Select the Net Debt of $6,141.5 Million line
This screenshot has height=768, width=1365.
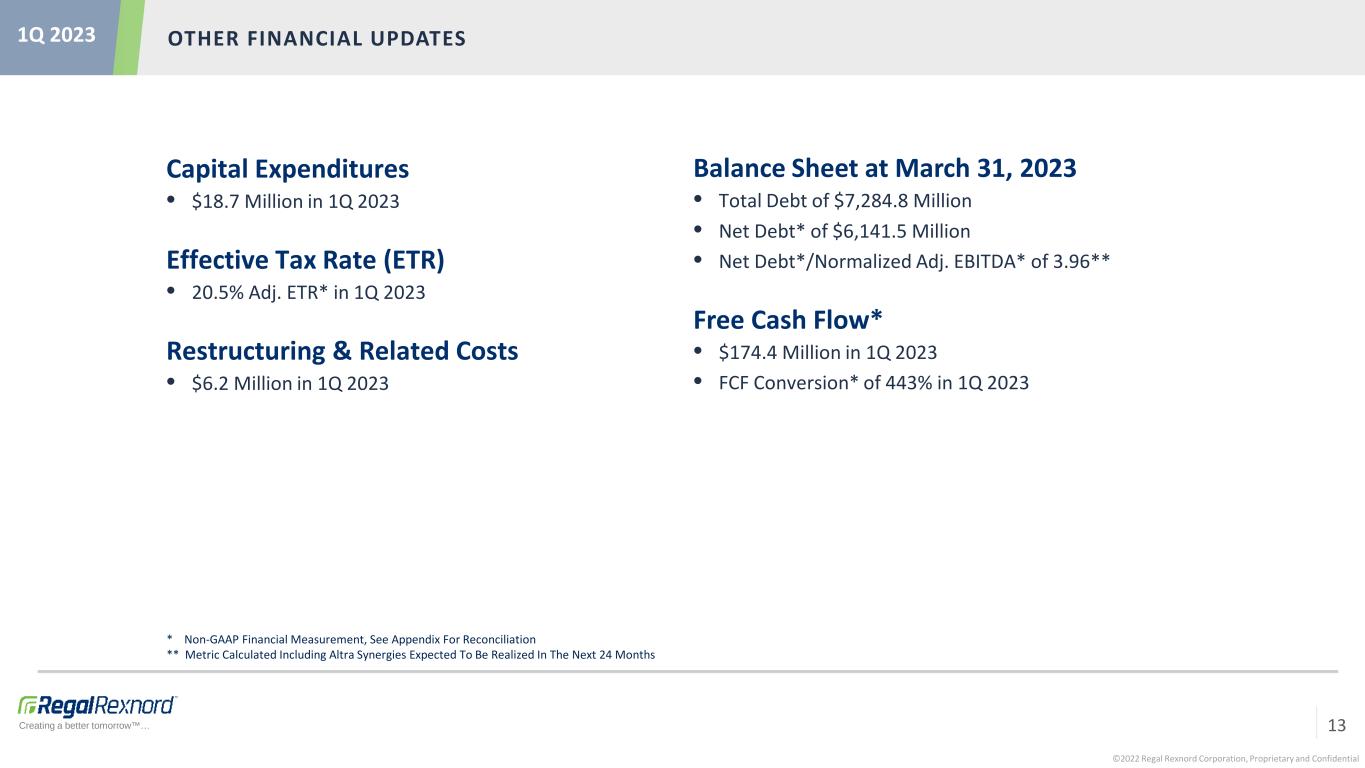pyautogui.click(x=844, y=231)
